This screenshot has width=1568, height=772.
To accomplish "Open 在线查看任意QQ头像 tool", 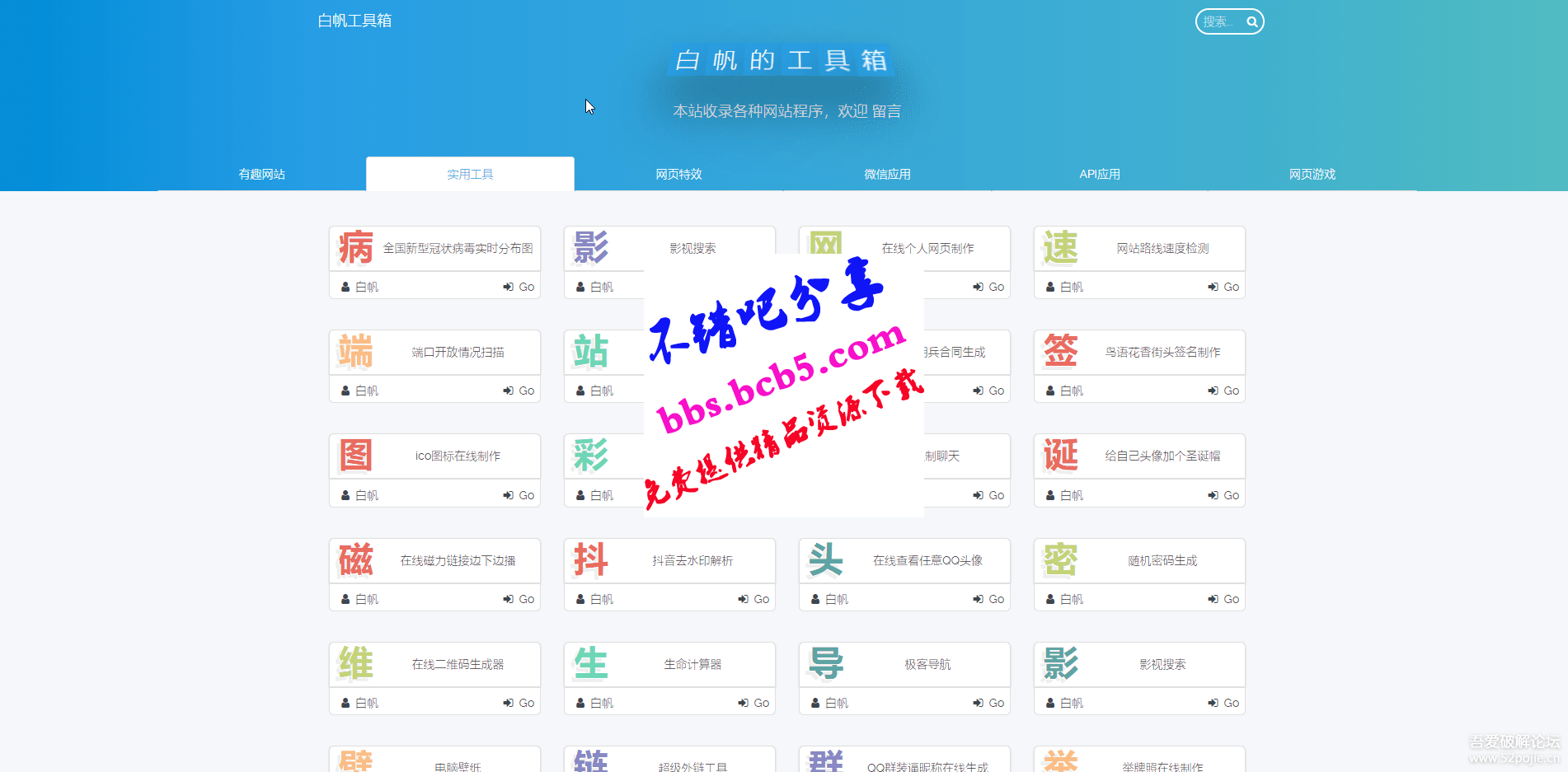I will (x=927, y=560).
